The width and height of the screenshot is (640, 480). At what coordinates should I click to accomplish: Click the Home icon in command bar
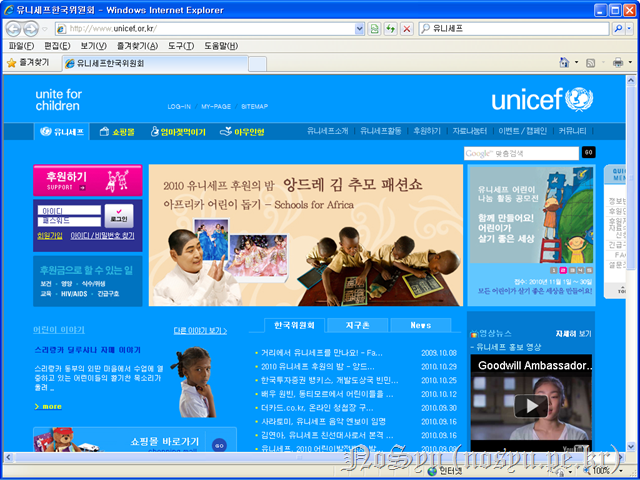[565, 62]
